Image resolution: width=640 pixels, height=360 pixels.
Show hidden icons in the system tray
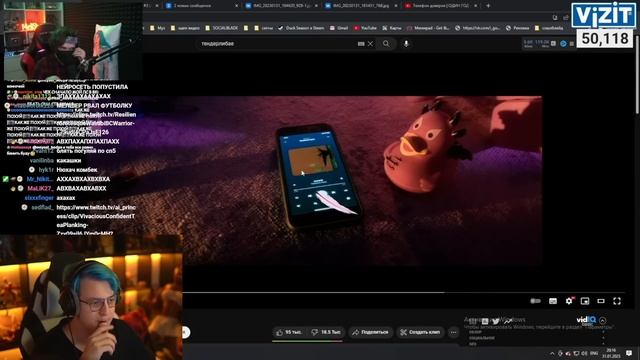click(552, 353)
